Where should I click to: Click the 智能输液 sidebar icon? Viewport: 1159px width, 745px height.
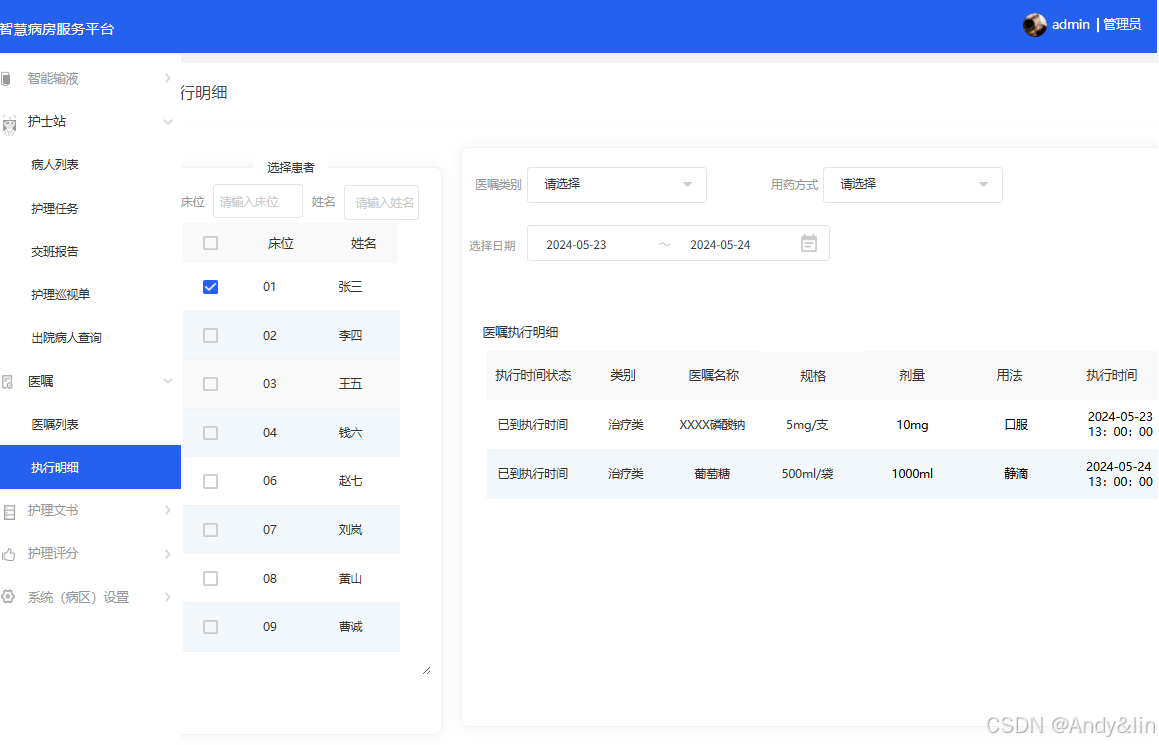click(6, 78)
